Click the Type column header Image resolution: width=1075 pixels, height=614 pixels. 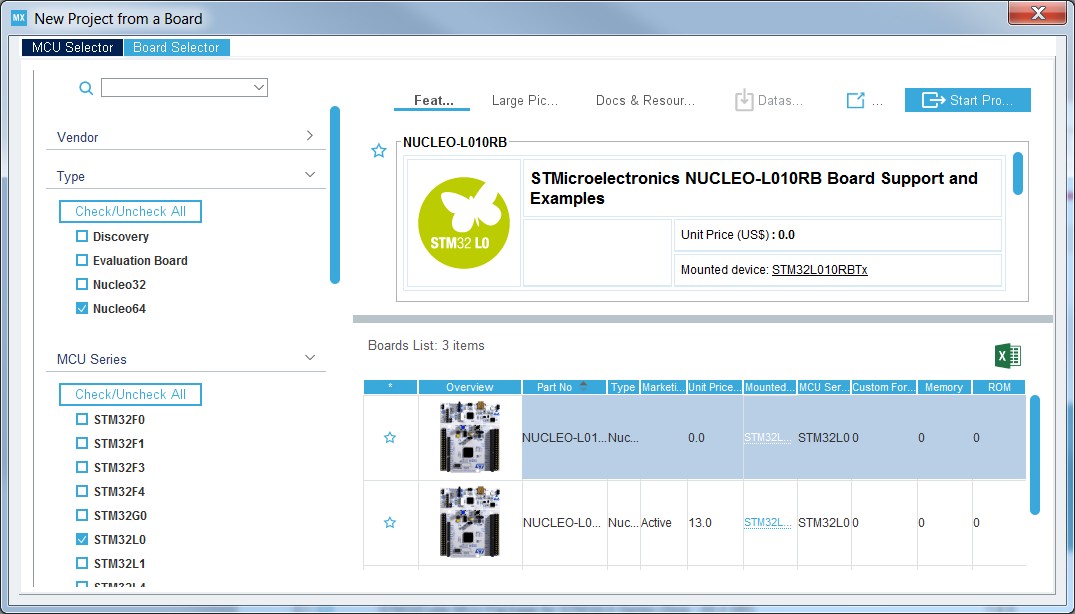(623, 387)
